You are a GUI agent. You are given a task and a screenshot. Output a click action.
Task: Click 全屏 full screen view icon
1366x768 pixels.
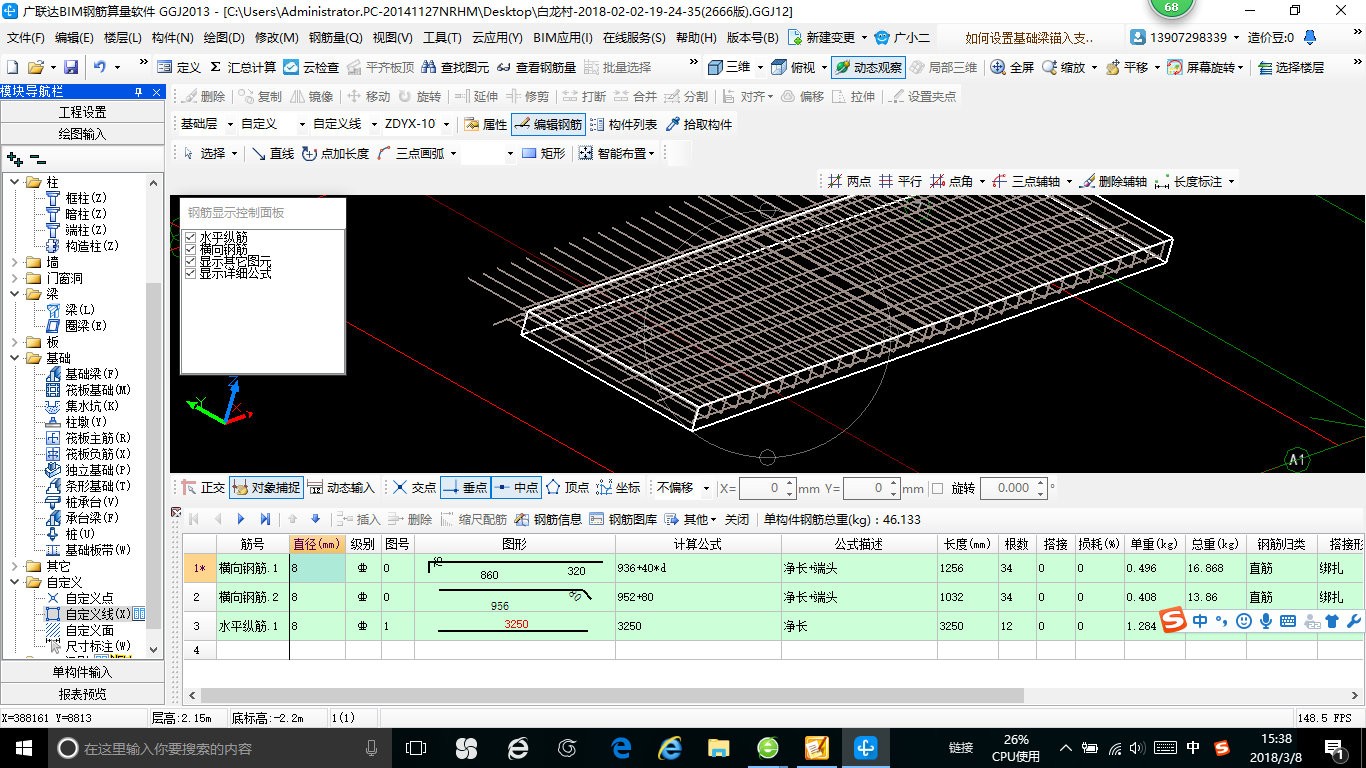click(x=1012, y=67)
